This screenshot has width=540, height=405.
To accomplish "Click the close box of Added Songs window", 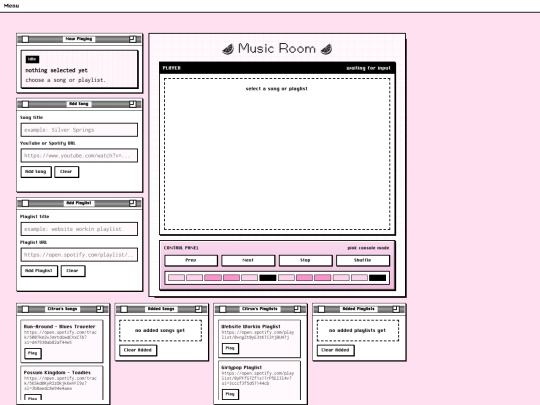I will click(124, 309).
